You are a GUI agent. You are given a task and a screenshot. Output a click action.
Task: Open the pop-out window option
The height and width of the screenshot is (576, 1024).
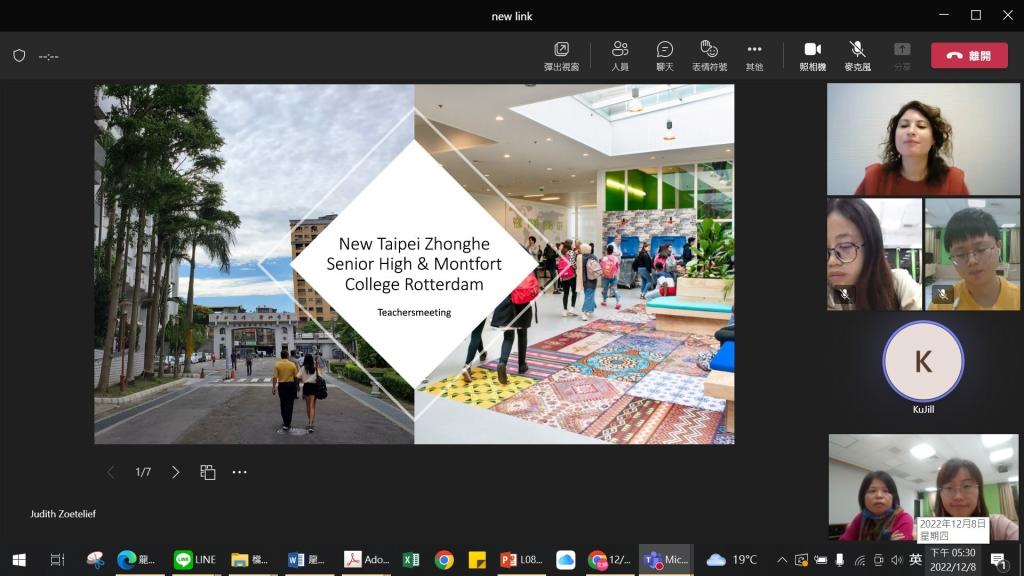(561, 56)
